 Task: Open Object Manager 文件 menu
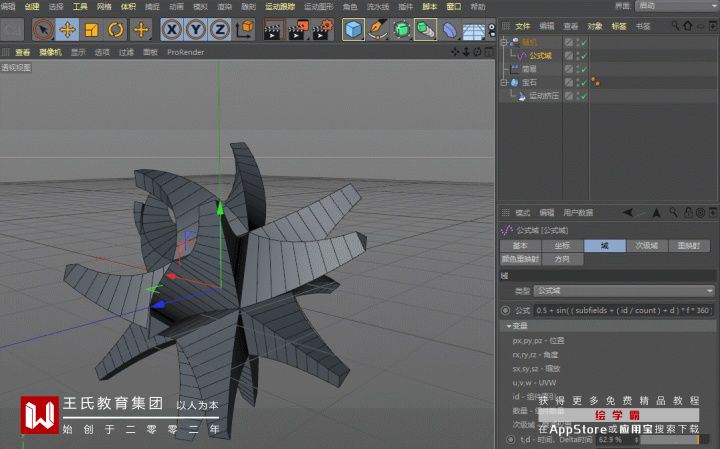[x=522, y=26]
